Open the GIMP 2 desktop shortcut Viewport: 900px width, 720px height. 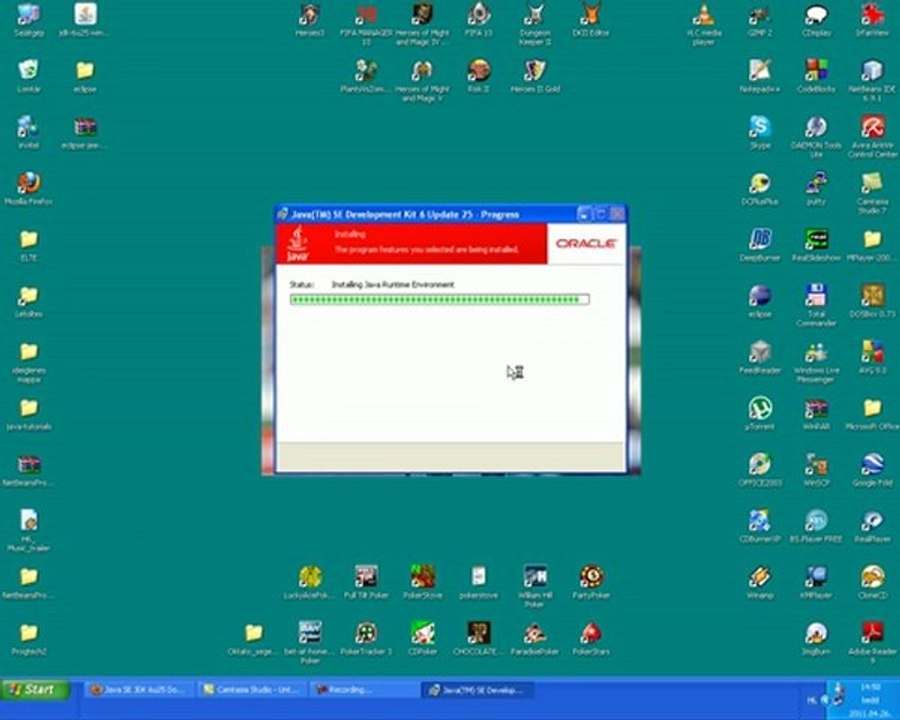coord(759,21)
